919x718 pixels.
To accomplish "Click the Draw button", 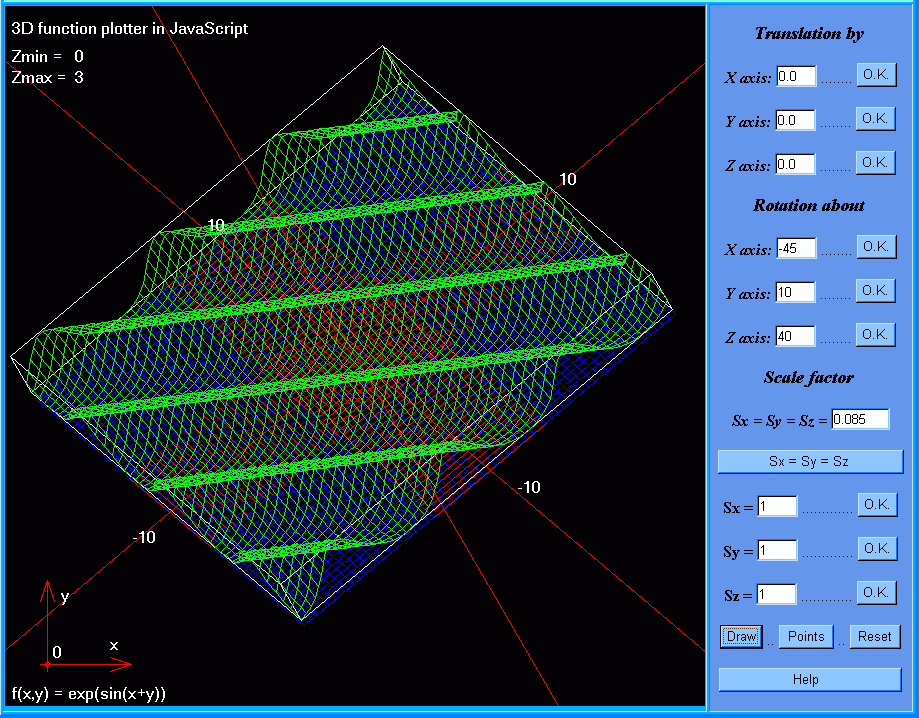I will [741, 637].
